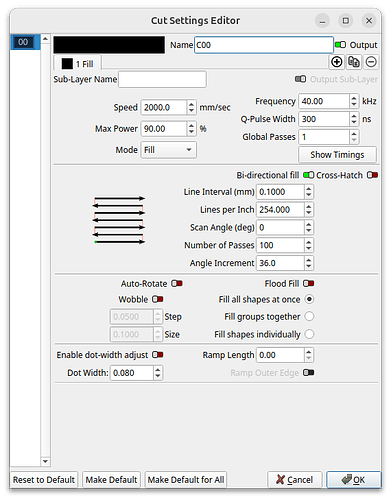Click the black layer color bar
The width and height of the screenshot is (390, 500).
pos(109,45)
